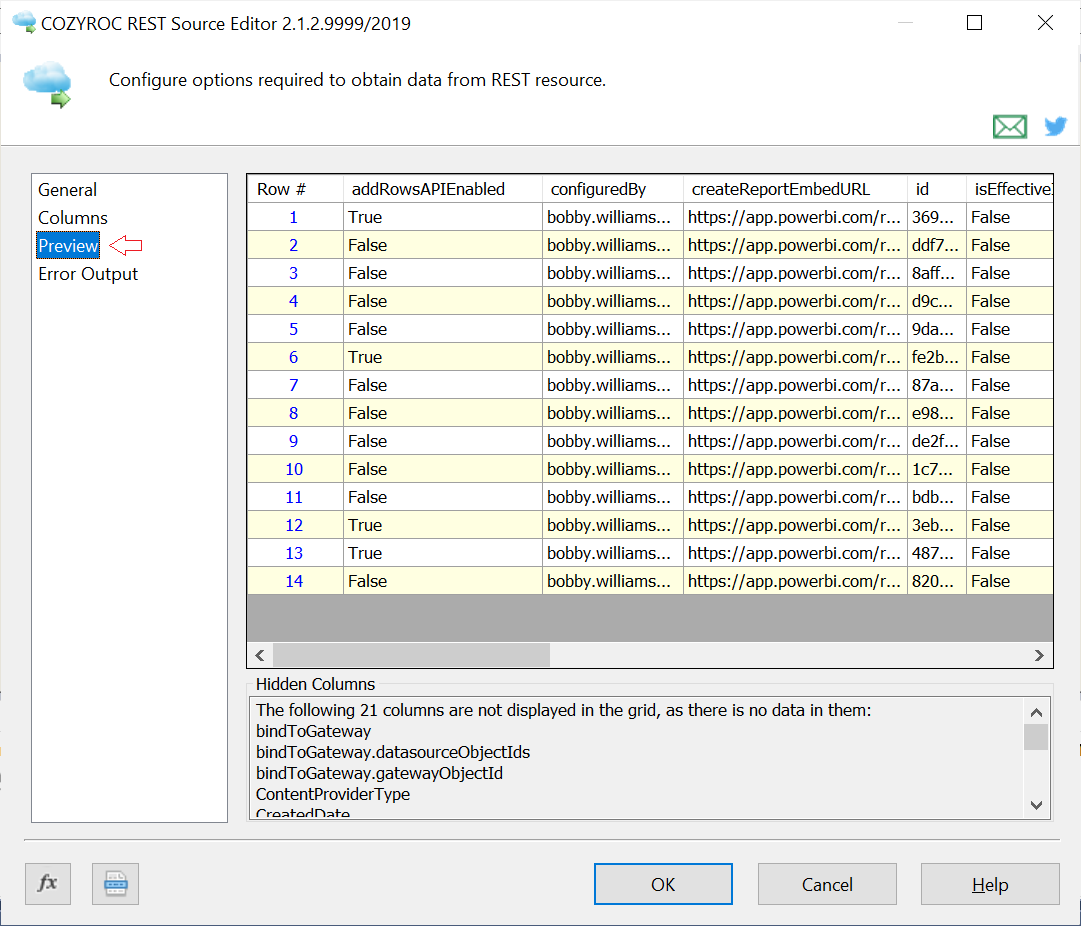The width and height of the screenshot is (1081, 926).
Task: Open the email contact envelope icon
Action: (x=1009, y=127)
